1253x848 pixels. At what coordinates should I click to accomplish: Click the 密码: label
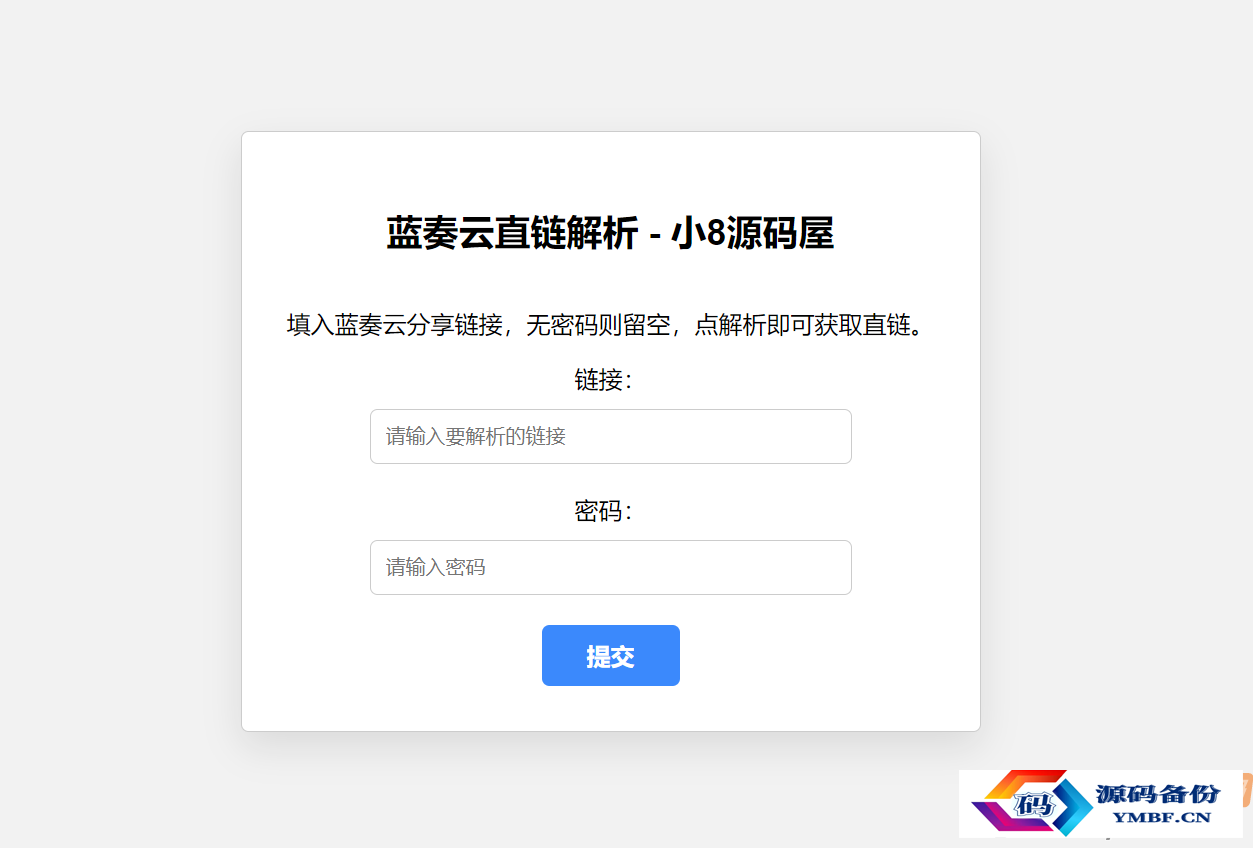click(x=603, y=511)
